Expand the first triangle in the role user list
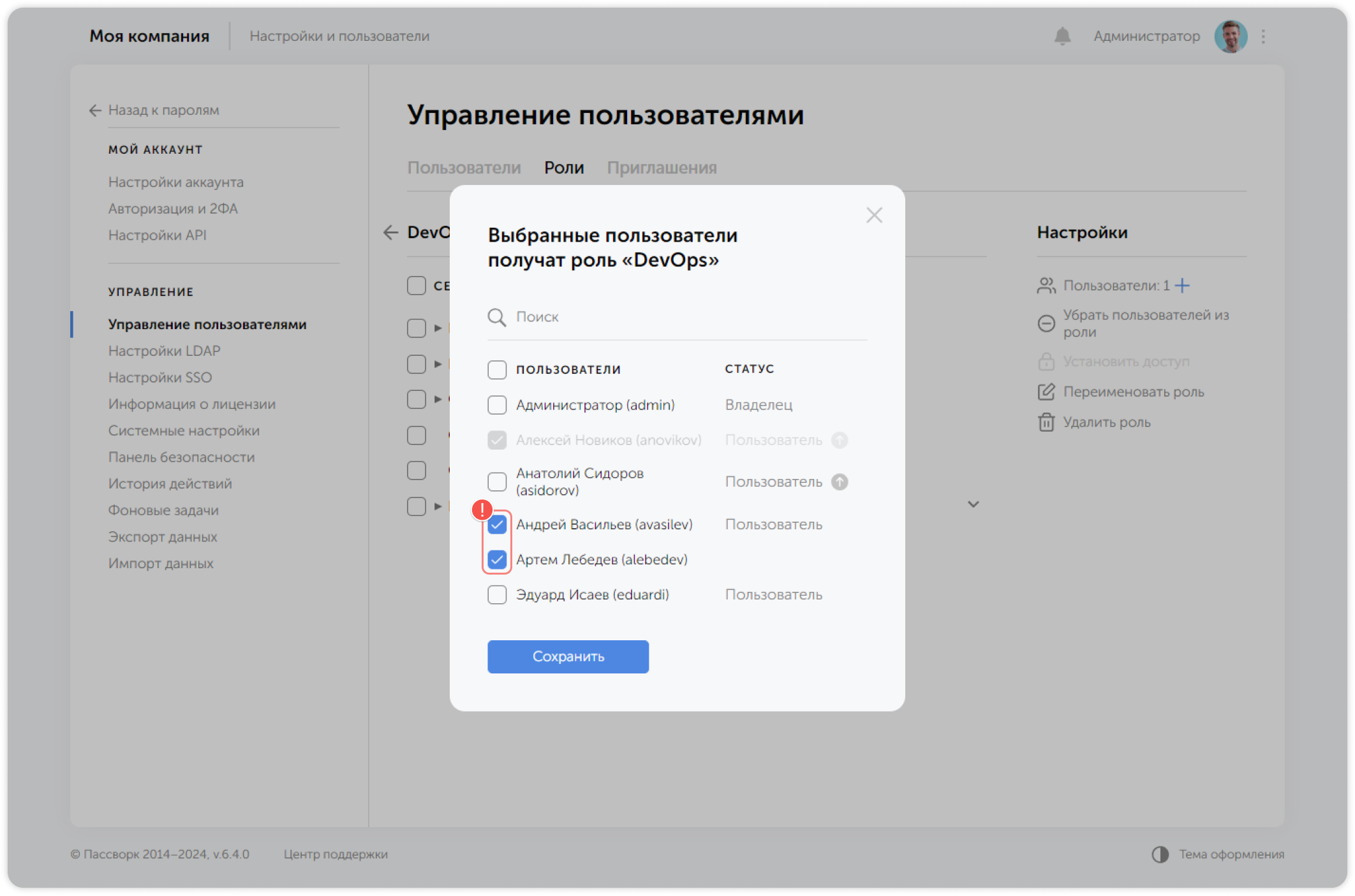Viewport: 1355px width, 896px height. (x=437, y=328)
